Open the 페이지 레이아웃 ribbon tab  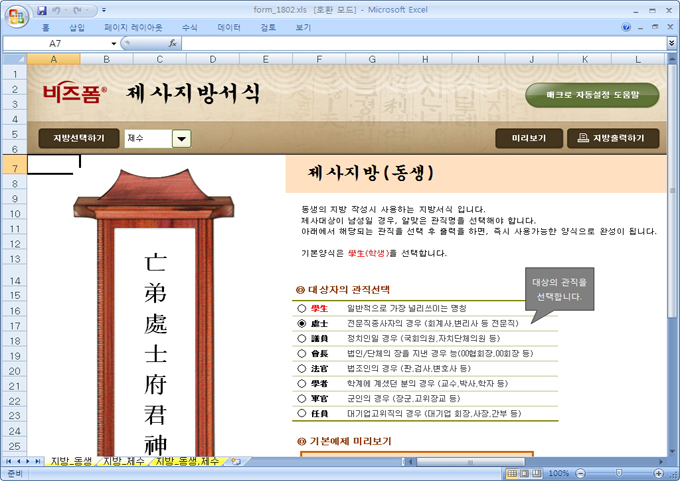pyautogui.click(x=133, y=28)
